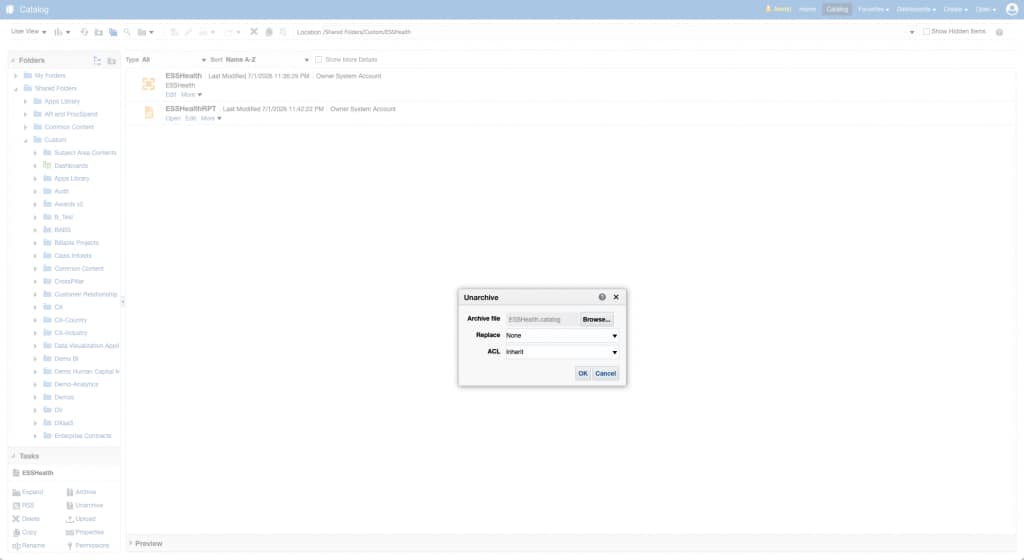The height and width of the screenshot is (560, 1024).
Task: Click the tree view icon in Folders header
Action: [97, 60]
